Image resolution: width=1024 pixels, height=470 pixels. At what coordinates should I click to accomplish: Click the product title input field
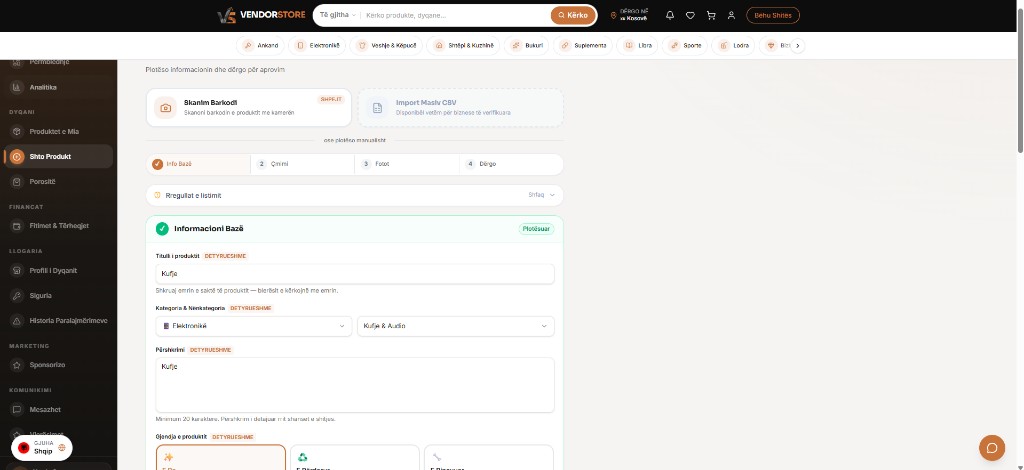click(x=355, y=274)
